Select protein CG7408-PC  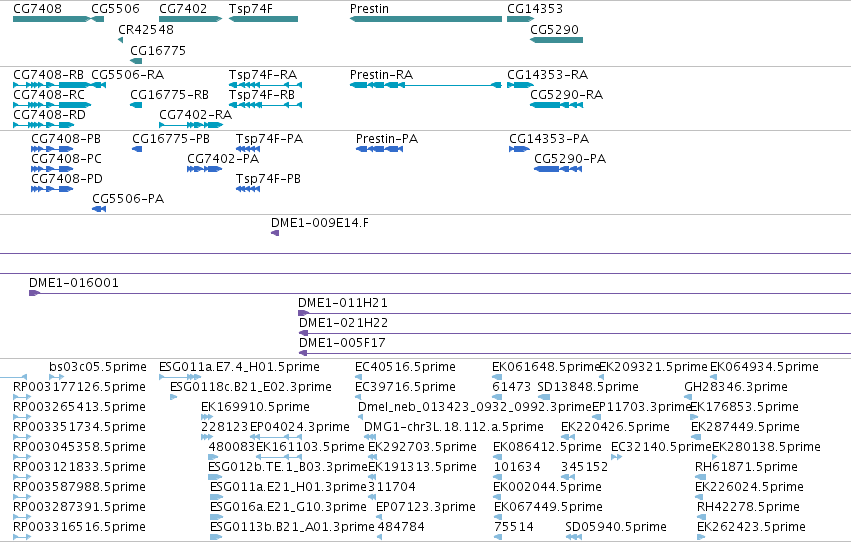click(x=52, y=169)
